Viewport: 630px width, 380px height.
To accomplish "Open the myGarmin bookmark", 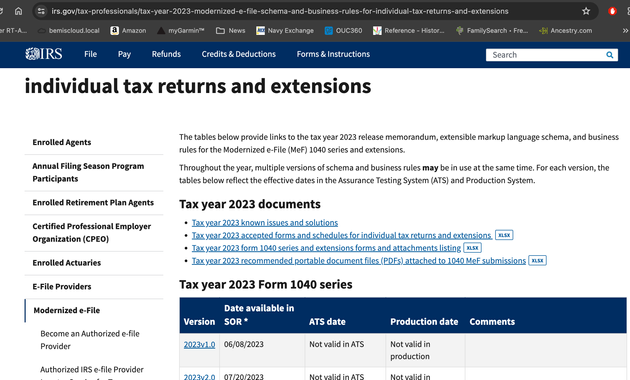I will pyautogui.click(x=181, y=31).
